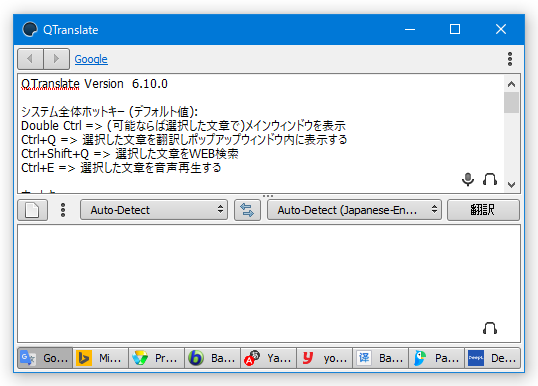
Task: Go forward with the right arrow button
Action: tap(57, 59)
